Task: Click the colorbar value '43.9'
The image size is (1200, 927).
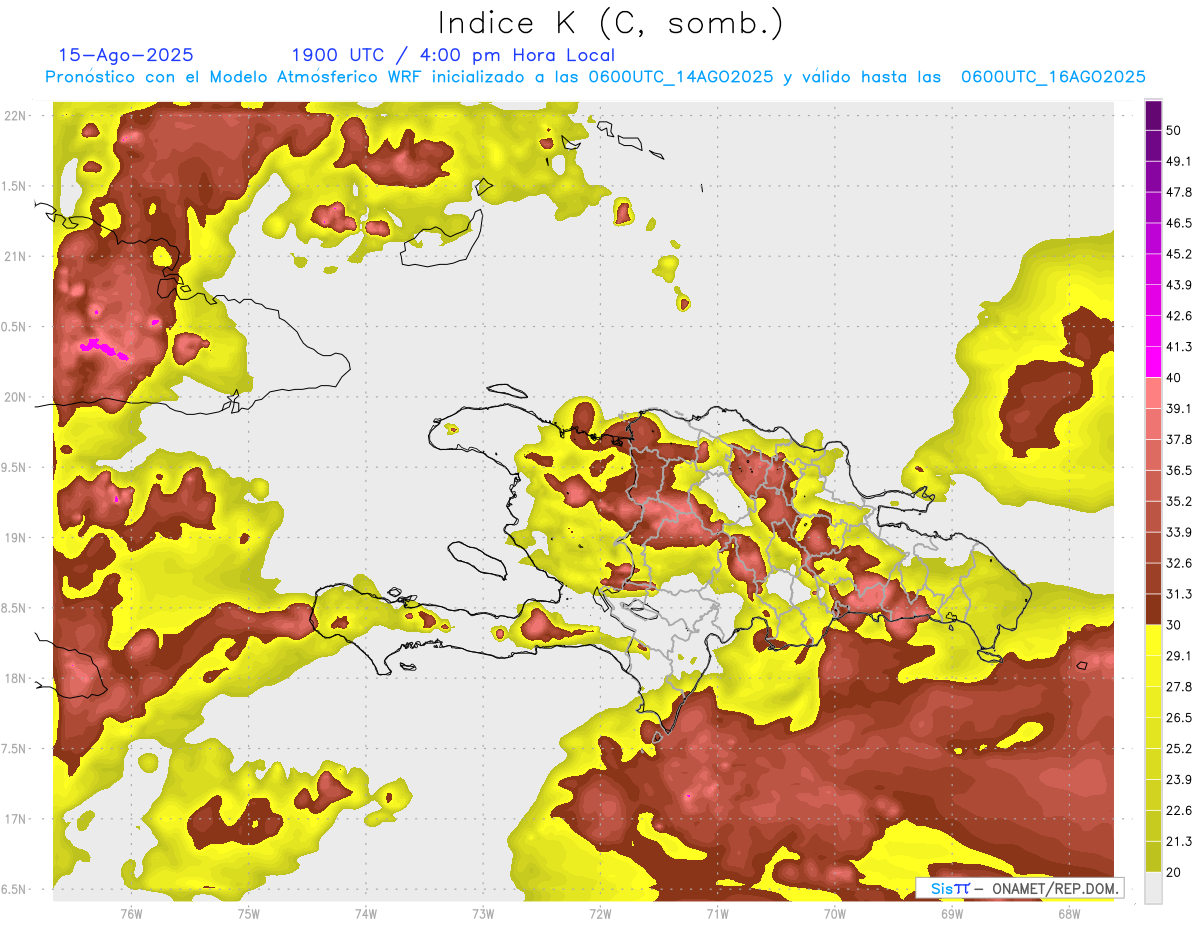Action: pyautogui.click(x=1179, y=285)
